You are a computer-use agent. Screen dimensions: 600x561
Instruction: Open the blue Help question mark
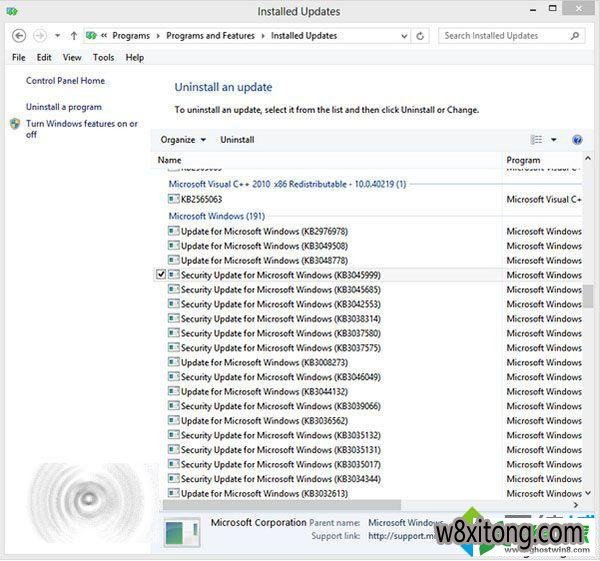coord(577,140)
